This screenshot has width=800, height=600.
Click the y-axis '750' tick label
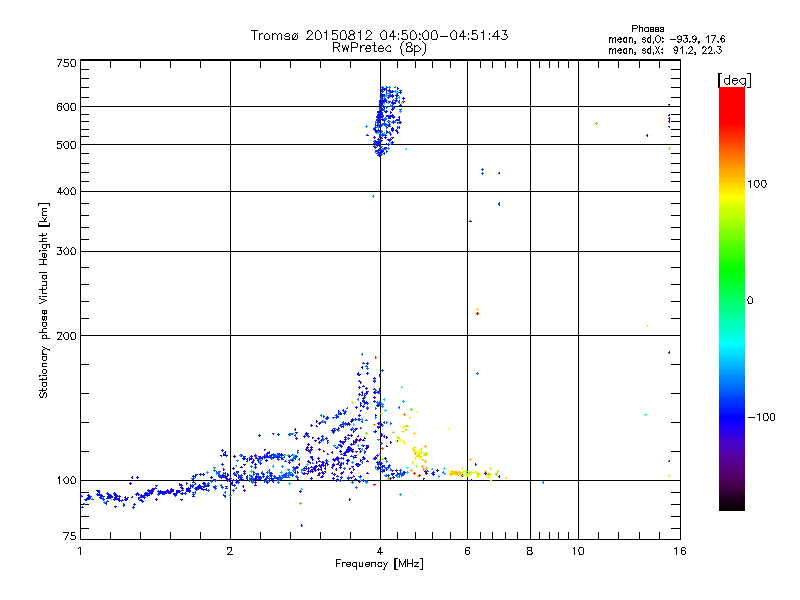(67, 63)
